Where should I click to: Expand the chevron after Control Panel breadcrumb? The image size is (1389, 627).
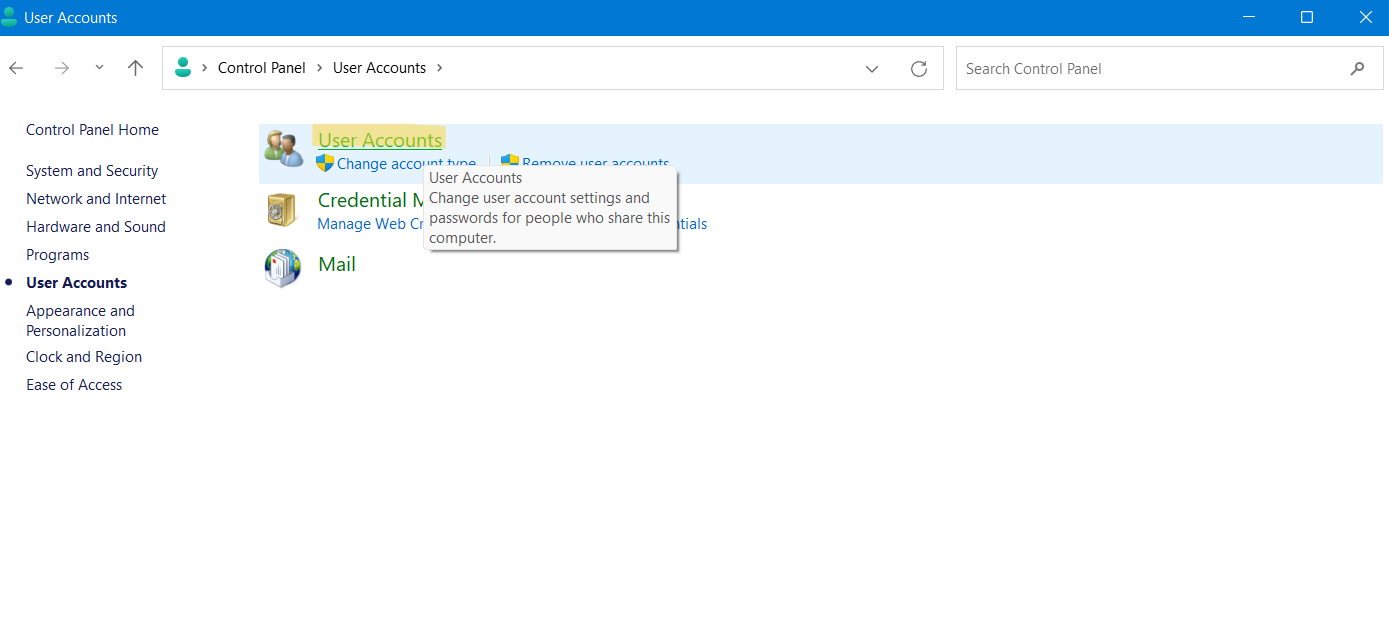click(320, 68)
